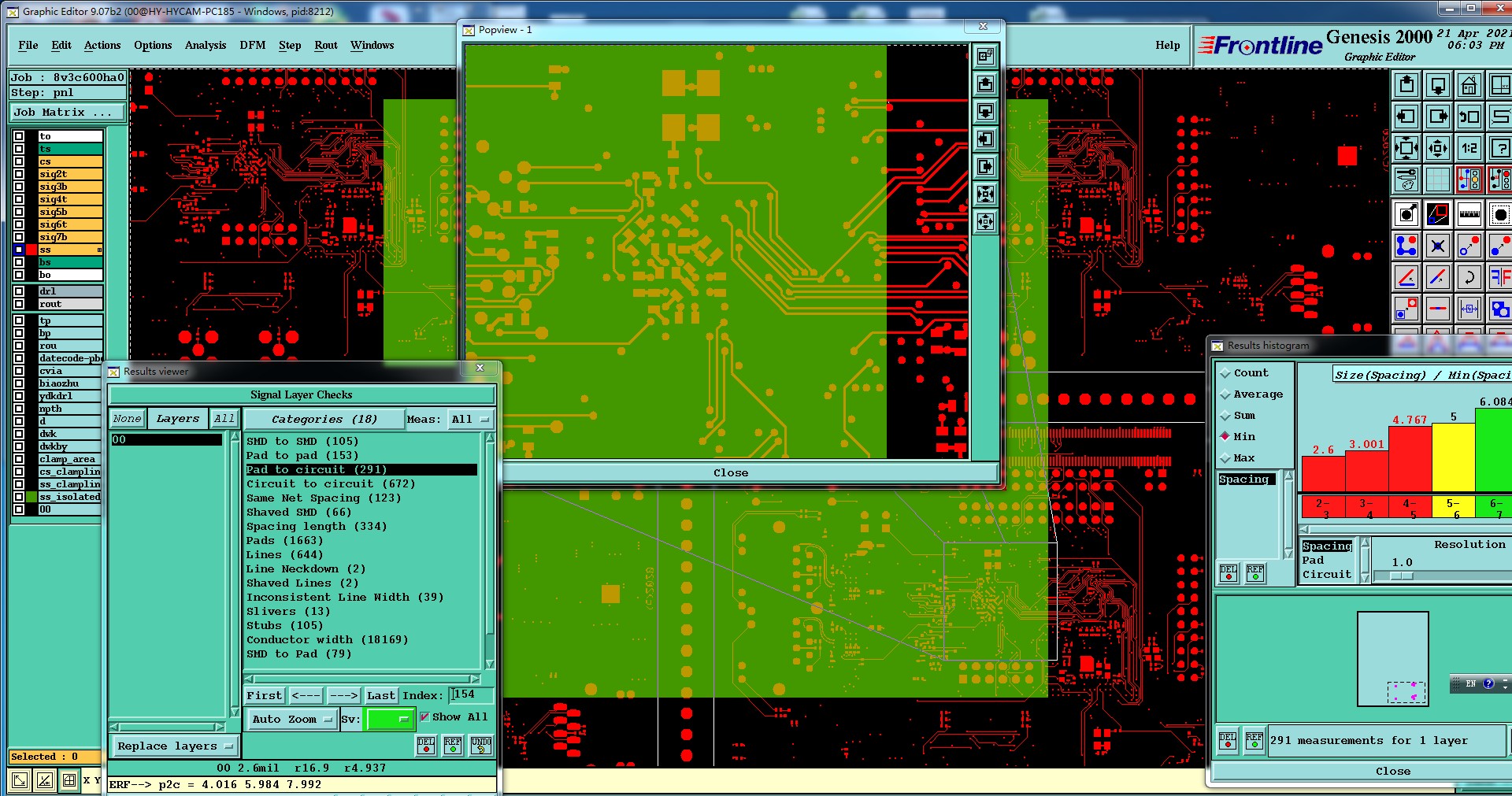Select Circuit to circuit (672) category
Screen dimensions: 1512x796
331,484
